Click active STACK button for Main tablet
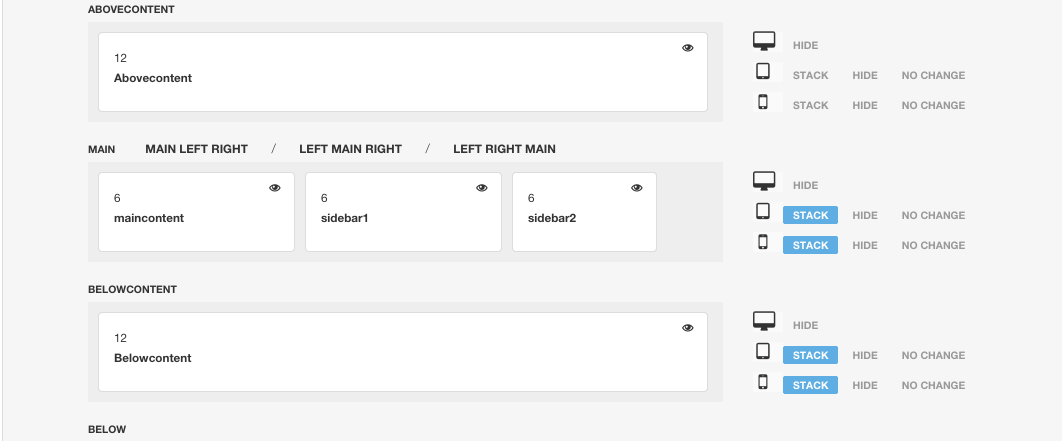The image size is (1062, 441). (x=810, y=215)
